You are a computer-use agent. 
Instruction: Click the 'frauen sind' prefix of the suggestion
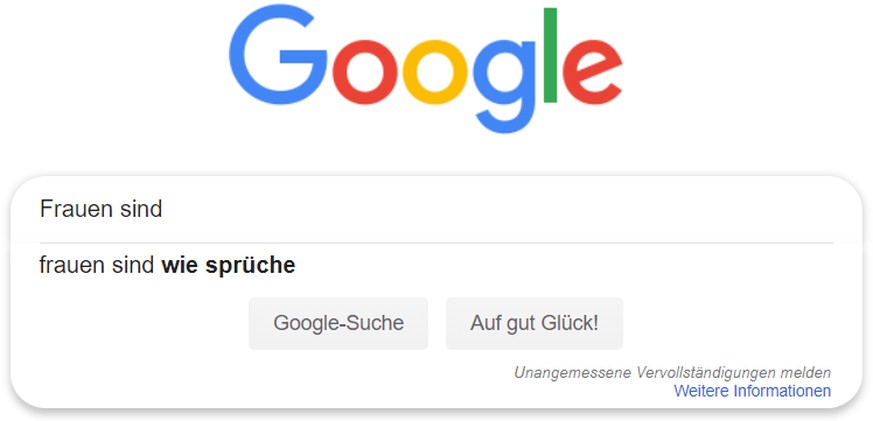coord(97,266)
